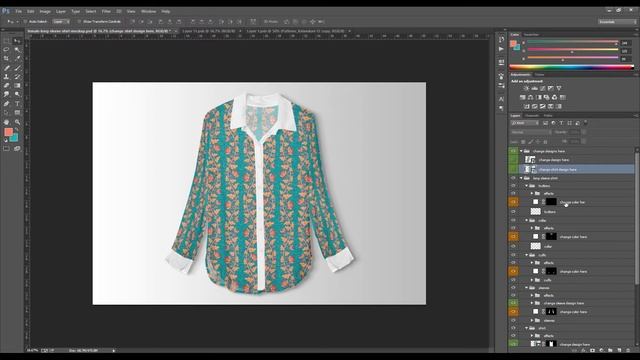Pick the Clone Stamp tool
Viewport: 640px width, 360px height.
coord(7,77)
